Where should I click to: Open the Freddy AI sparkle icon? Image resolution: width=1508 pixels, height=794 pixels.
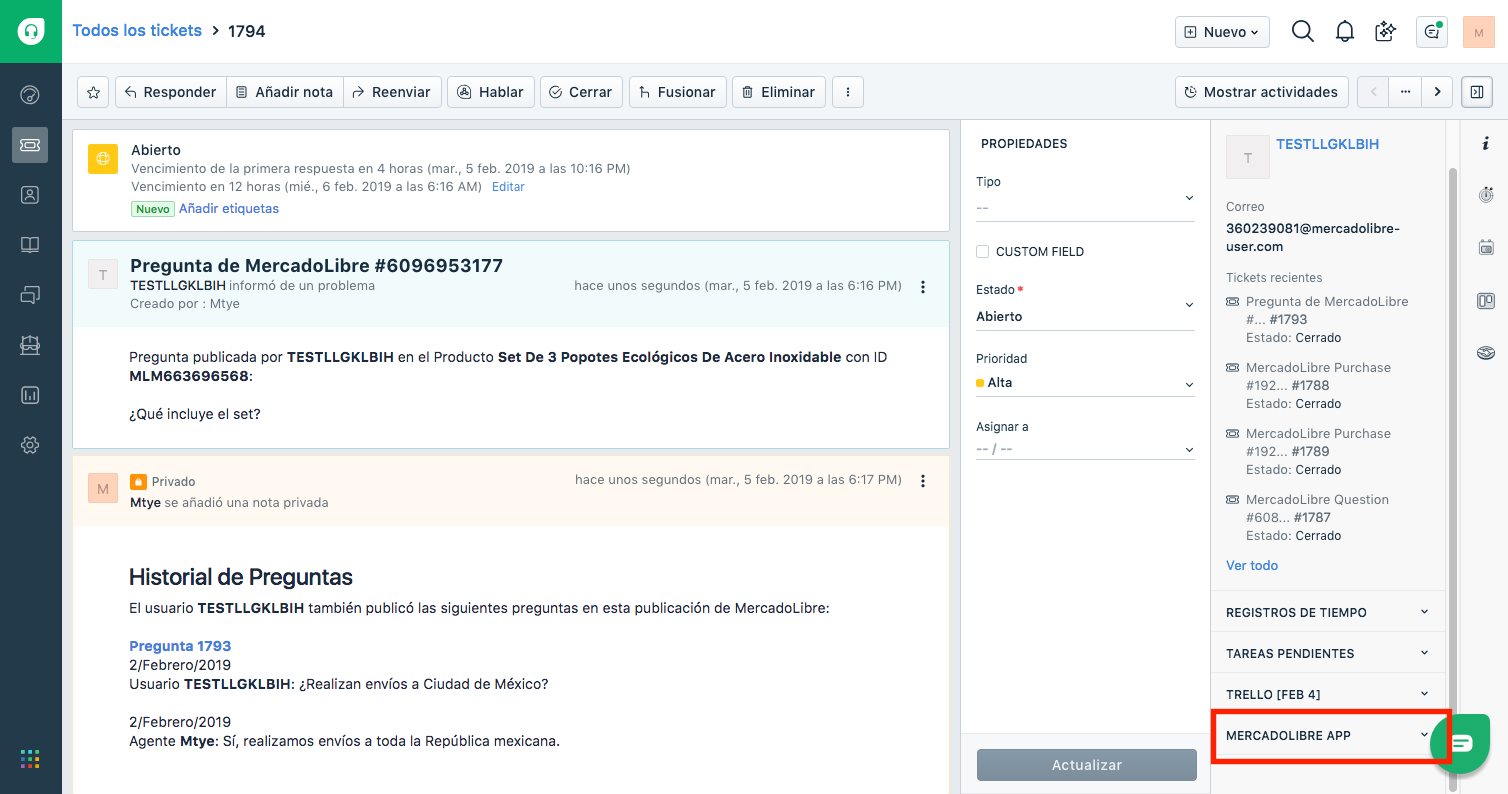click(1386, 31)
